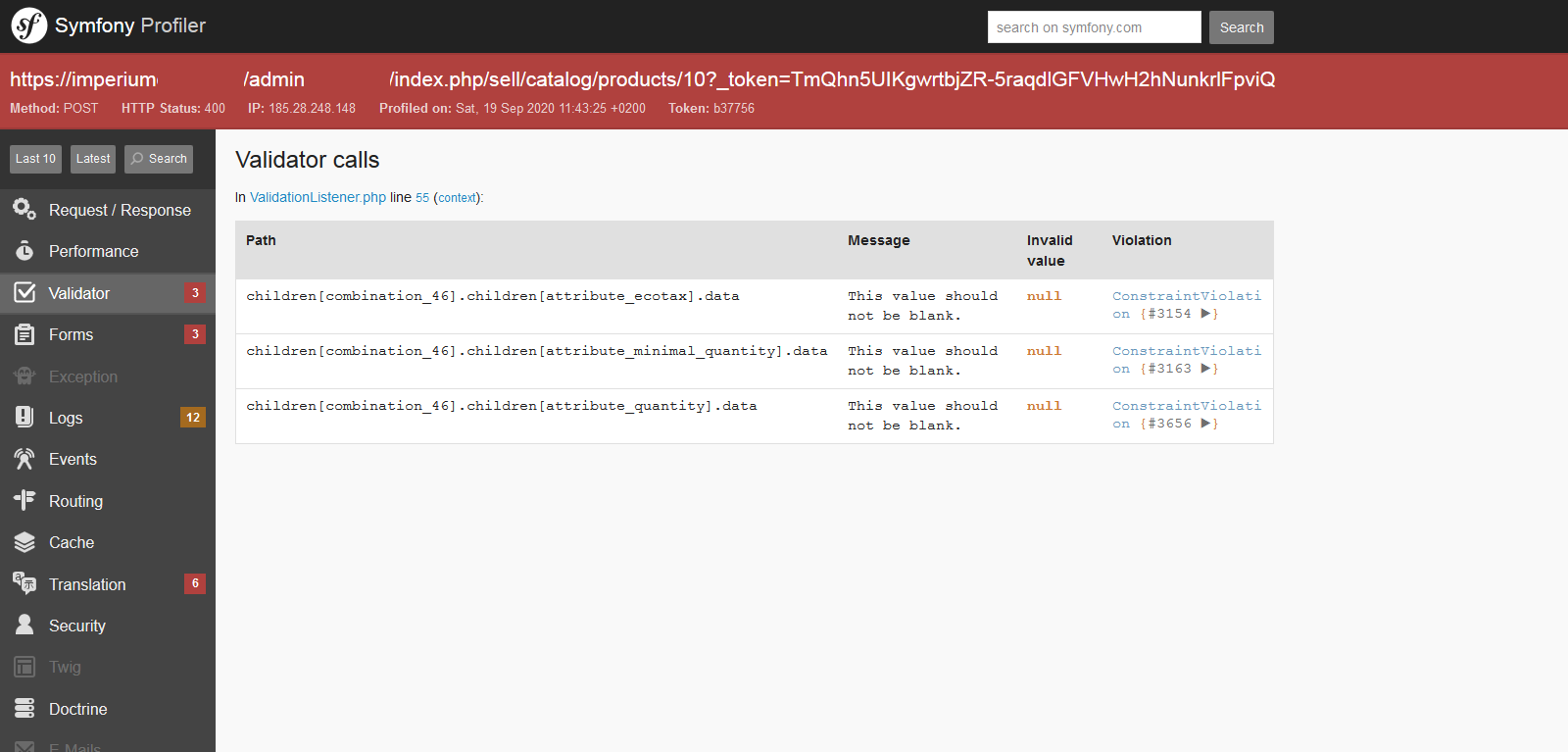The image size is (1568, 752).
Task: Click null value in the attribute_quantity row
Action: click(x=1044, y=406)
